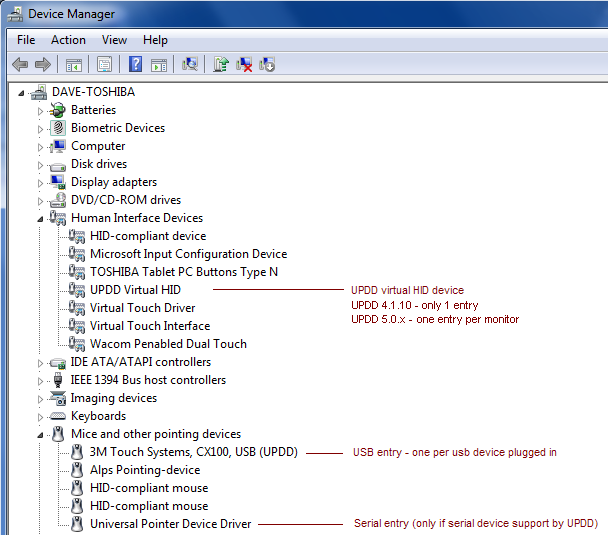Select TOSHIBA Tablet PC Buttons Type N
This screenshot has width=608, height=535.
pyautogui.click(x=184, y=272)
